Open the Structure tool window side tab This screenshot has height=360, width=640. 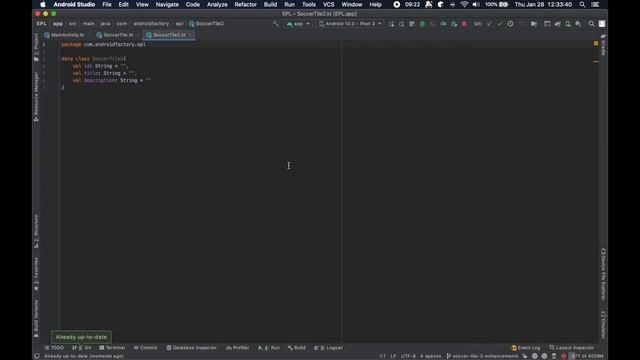tap(36, 231)
